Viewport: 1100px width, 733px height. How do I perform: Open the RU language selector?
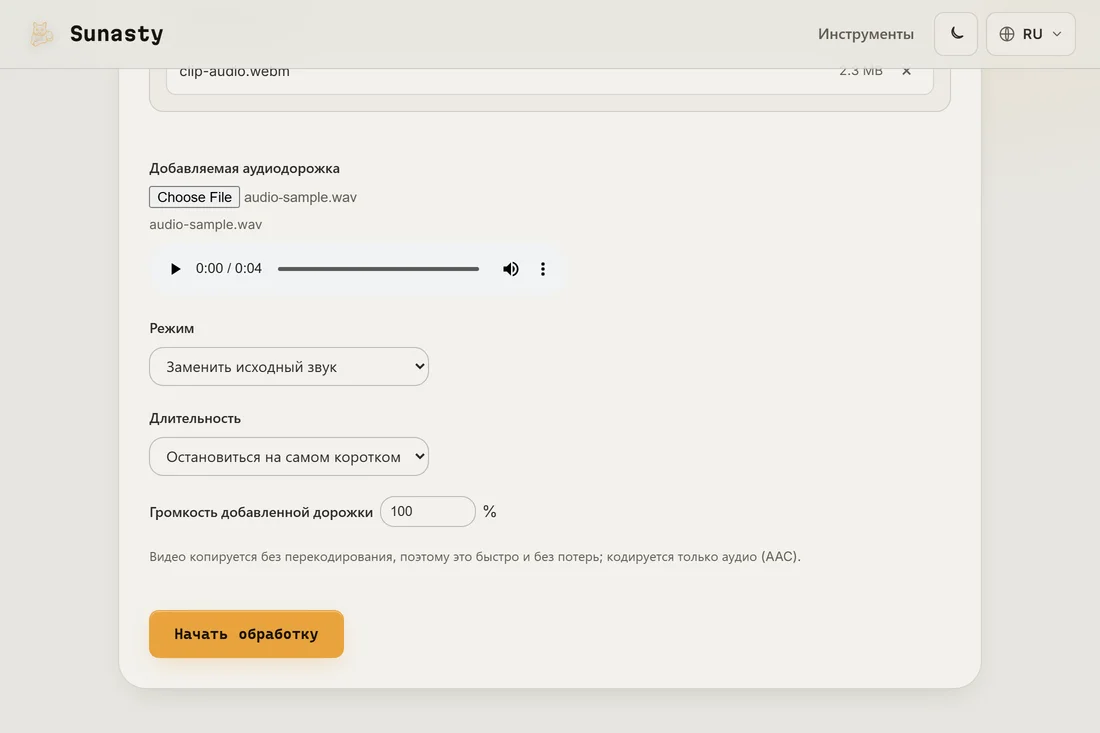tap(1030, 34)
